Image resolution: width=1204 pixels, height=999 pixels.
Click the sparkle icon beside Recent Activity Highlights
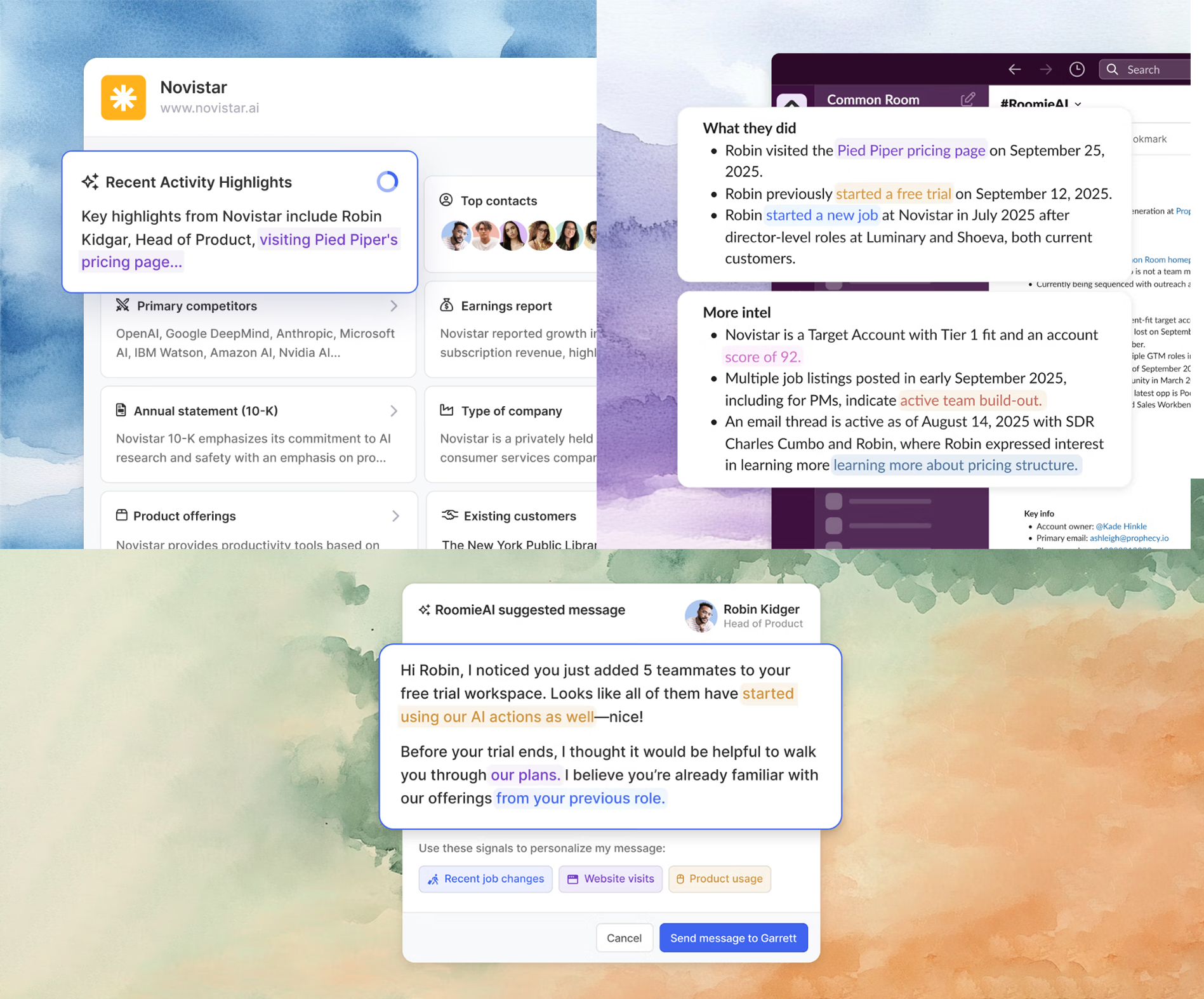90,182
